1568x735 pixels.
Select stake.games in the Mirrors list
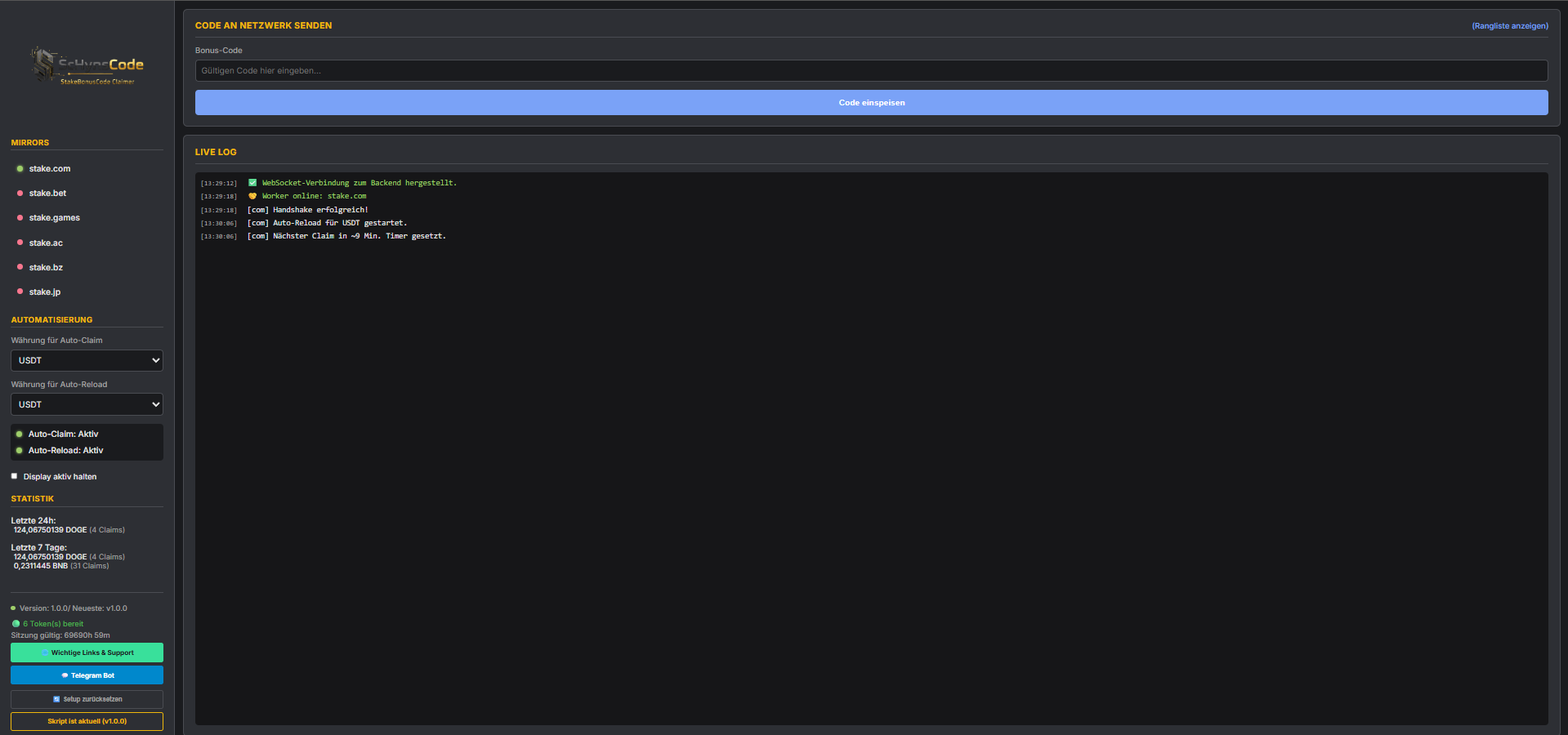(x=53, y=217)
